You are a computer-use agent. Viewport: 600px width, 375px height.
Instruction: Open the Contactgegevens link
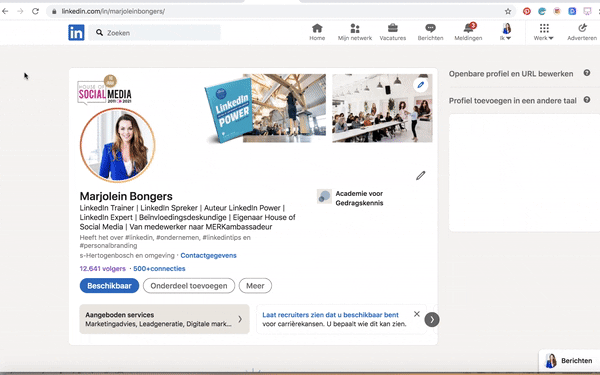point(209,256)
